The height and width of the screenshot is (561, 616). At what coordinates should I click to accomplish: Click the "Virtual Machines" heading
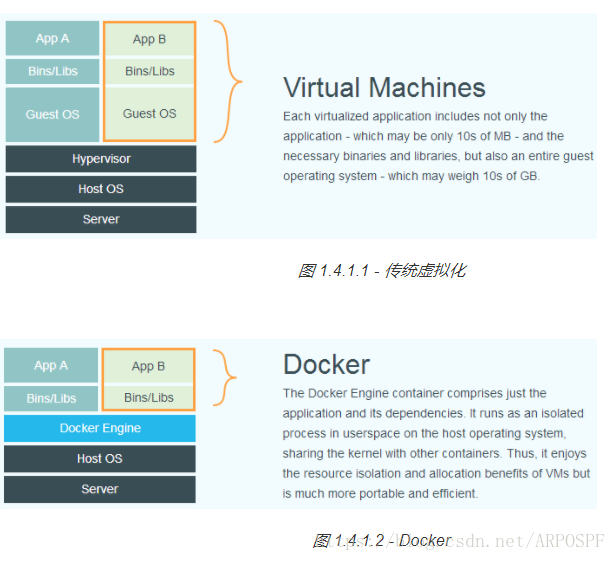(384, 87)
